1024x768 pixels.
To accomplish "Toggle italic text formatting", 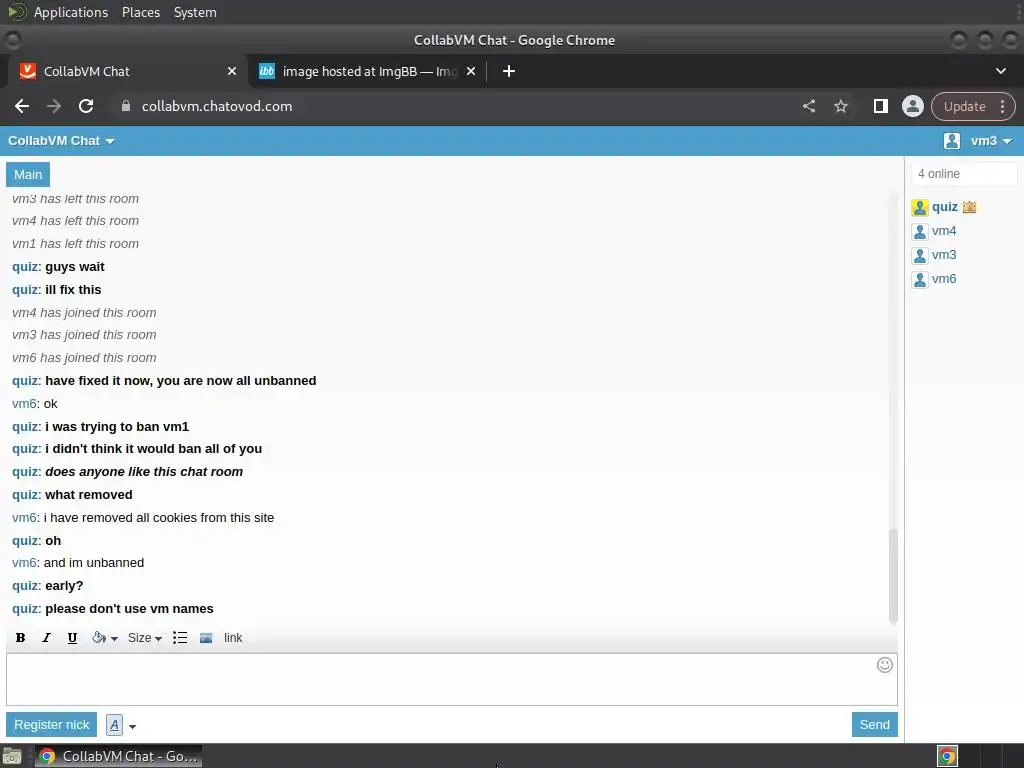I will pyautogui.click(x=46, y=638).
